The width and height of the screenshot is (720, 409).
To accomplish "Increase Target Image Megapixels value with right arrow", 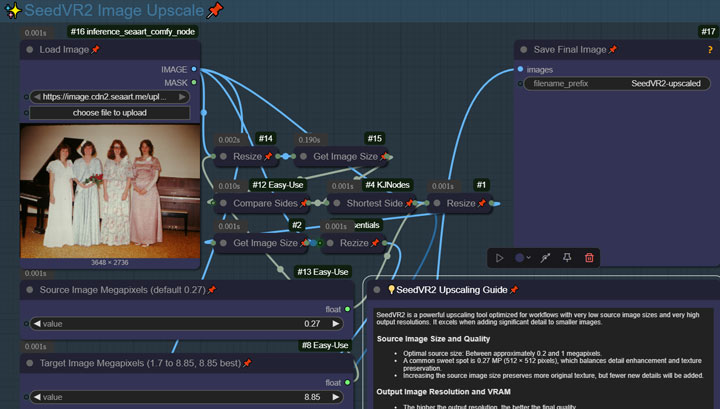I will click(336, 397).
